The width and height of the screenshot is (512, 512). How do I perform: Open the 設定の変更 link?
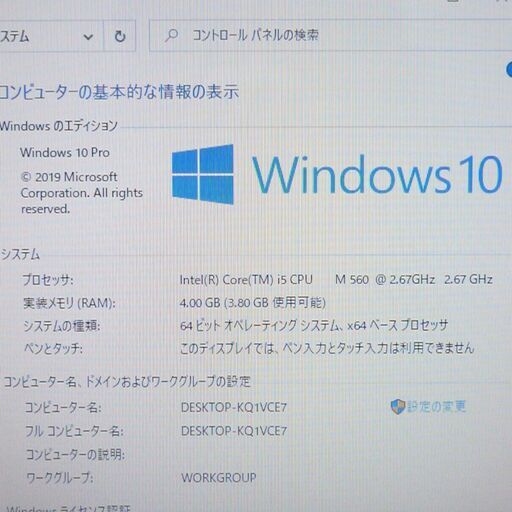(436, 406)
